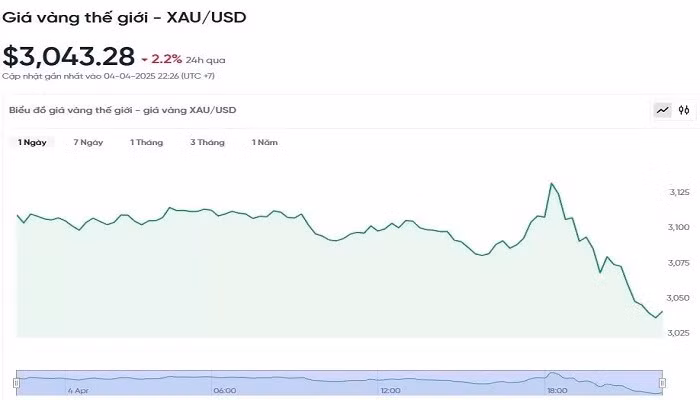Click the price peak on the chart line
Screen dimensions: 700x400
point(551,184)
